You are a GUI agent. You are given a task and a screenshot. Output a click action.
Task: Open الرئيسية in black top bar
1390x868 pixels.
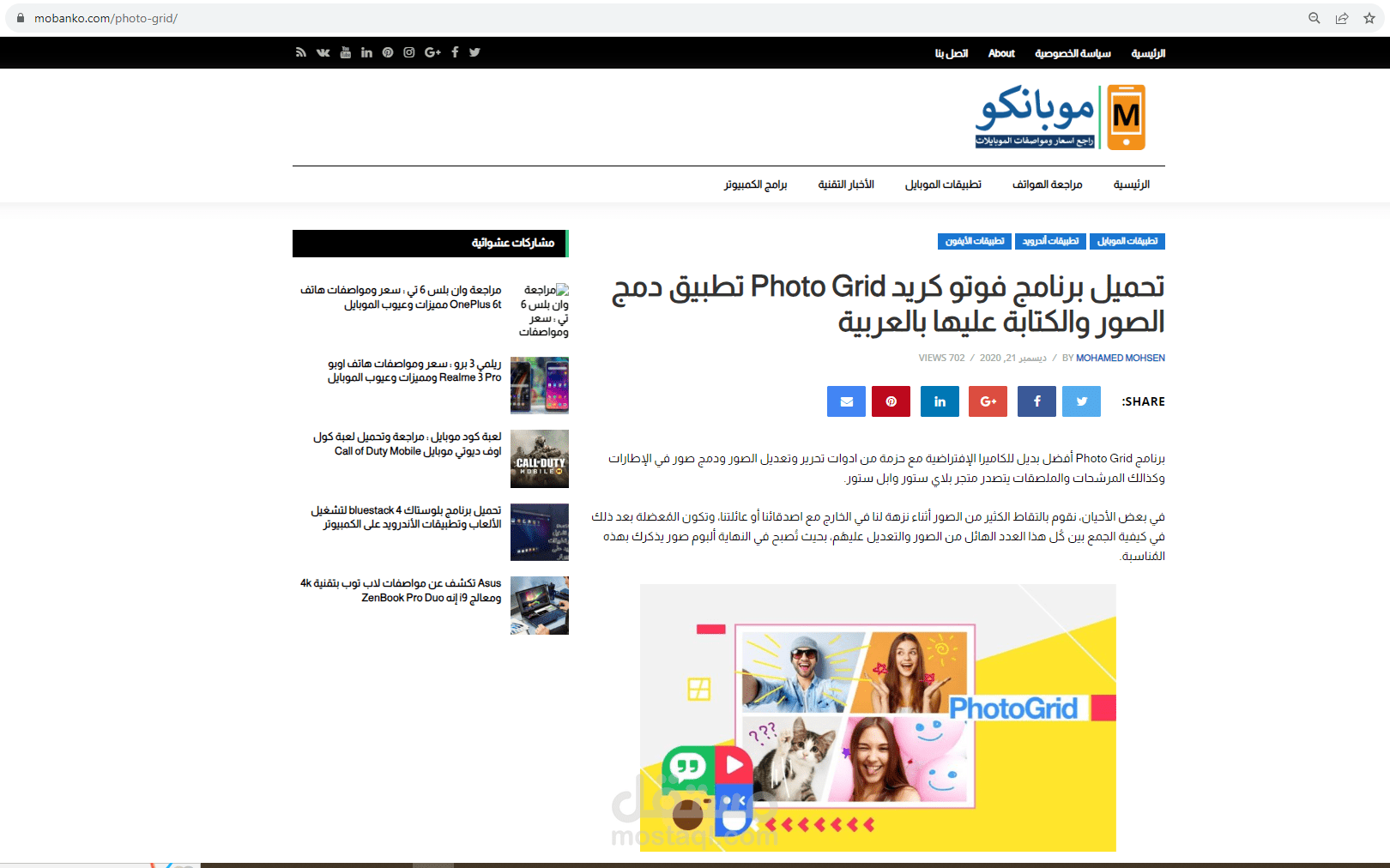[x=1148, y=53]
